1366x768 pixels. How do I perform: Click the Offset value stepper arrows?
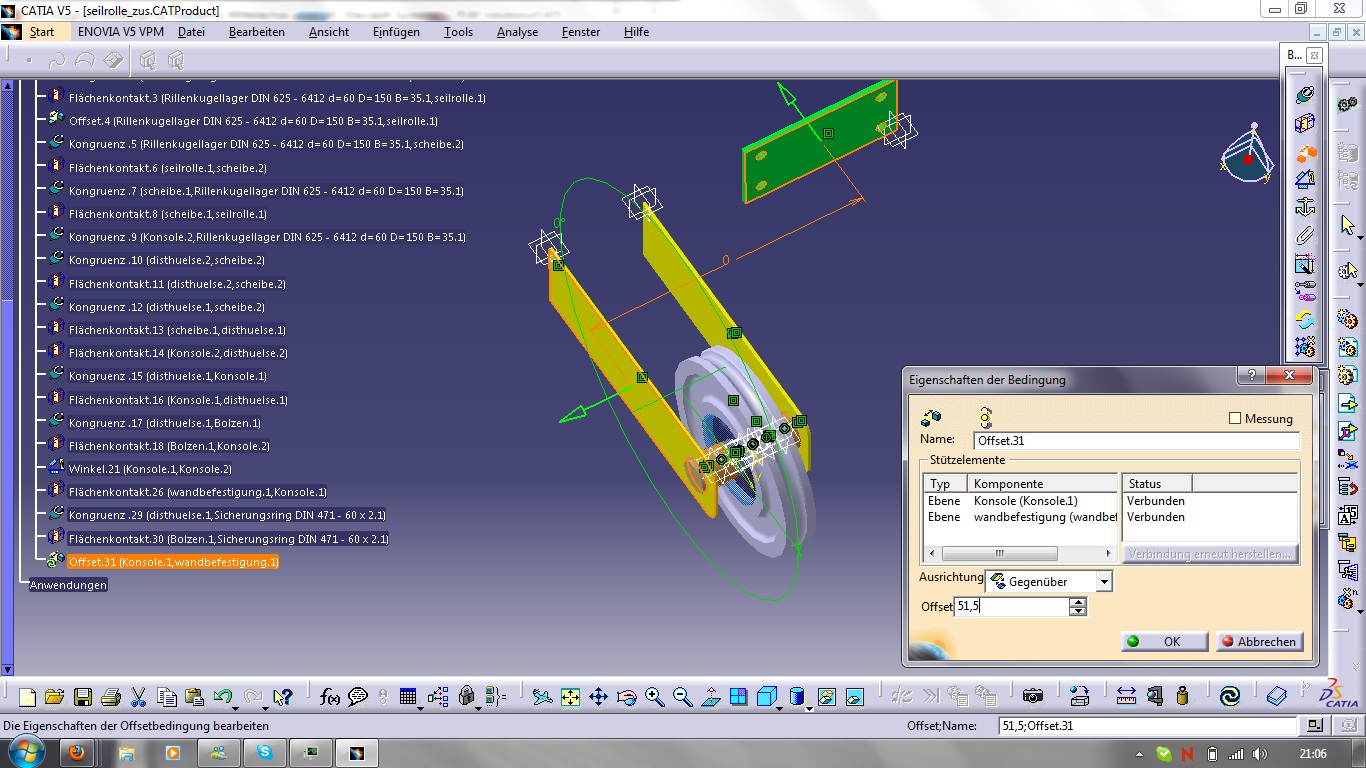[1077, 607]
